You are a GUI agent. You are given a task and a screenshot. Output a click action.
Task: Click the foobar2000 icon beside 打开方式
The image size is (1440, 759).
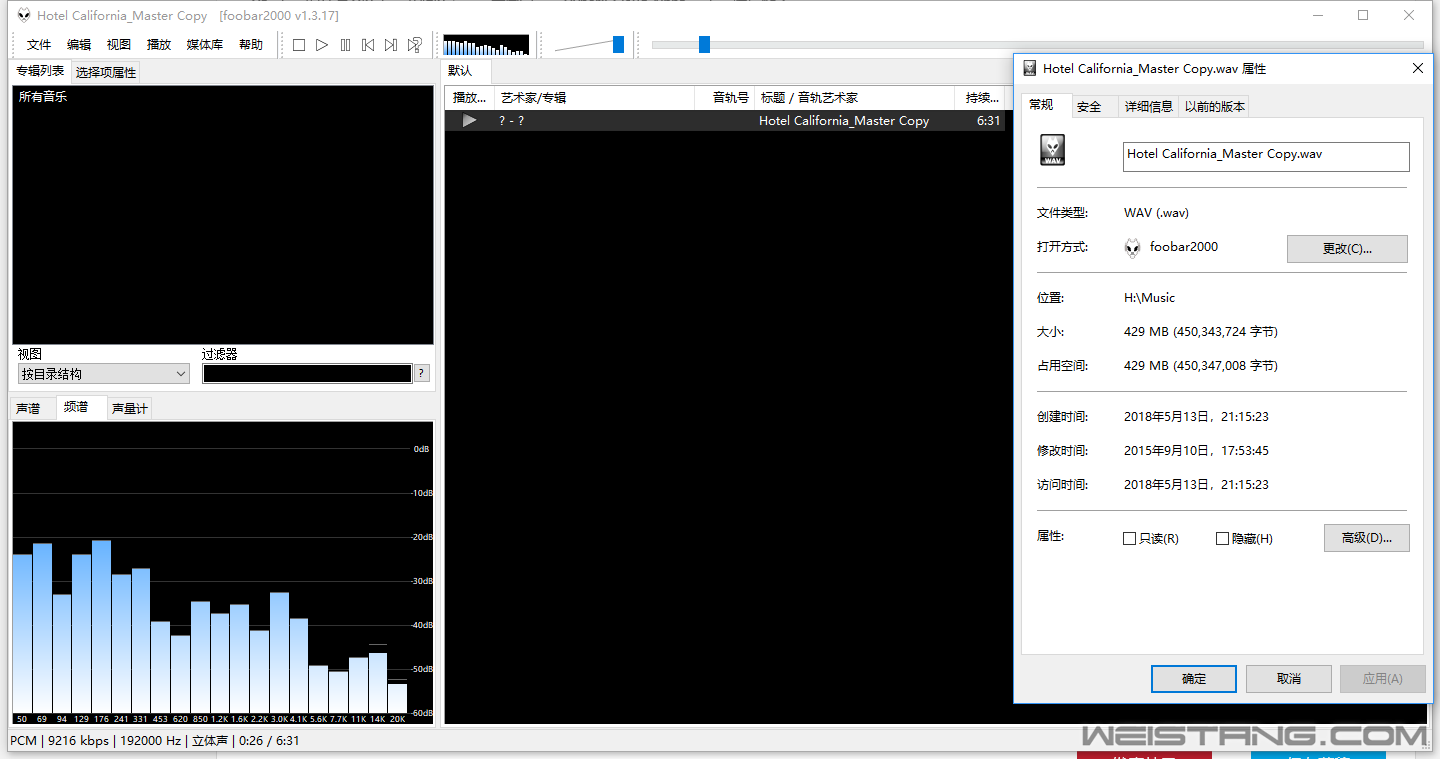pos(1132,248)
